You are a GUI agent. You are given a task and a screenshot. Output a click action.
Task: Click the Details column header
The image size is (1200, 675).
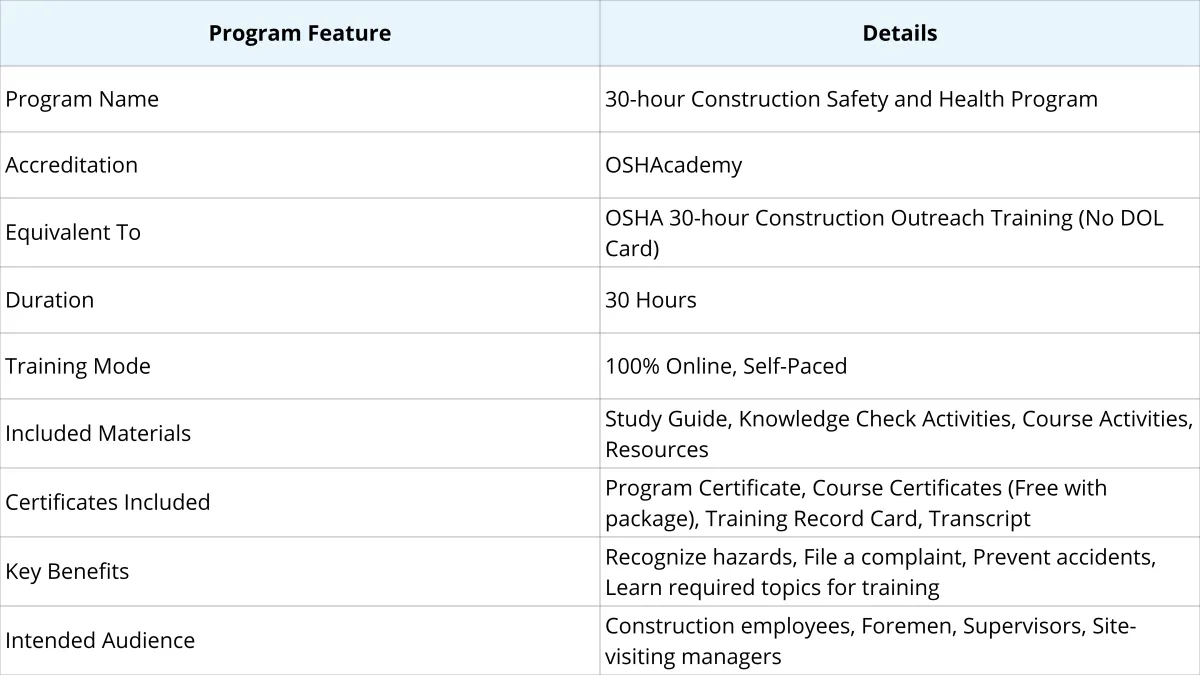click(900, 33)
